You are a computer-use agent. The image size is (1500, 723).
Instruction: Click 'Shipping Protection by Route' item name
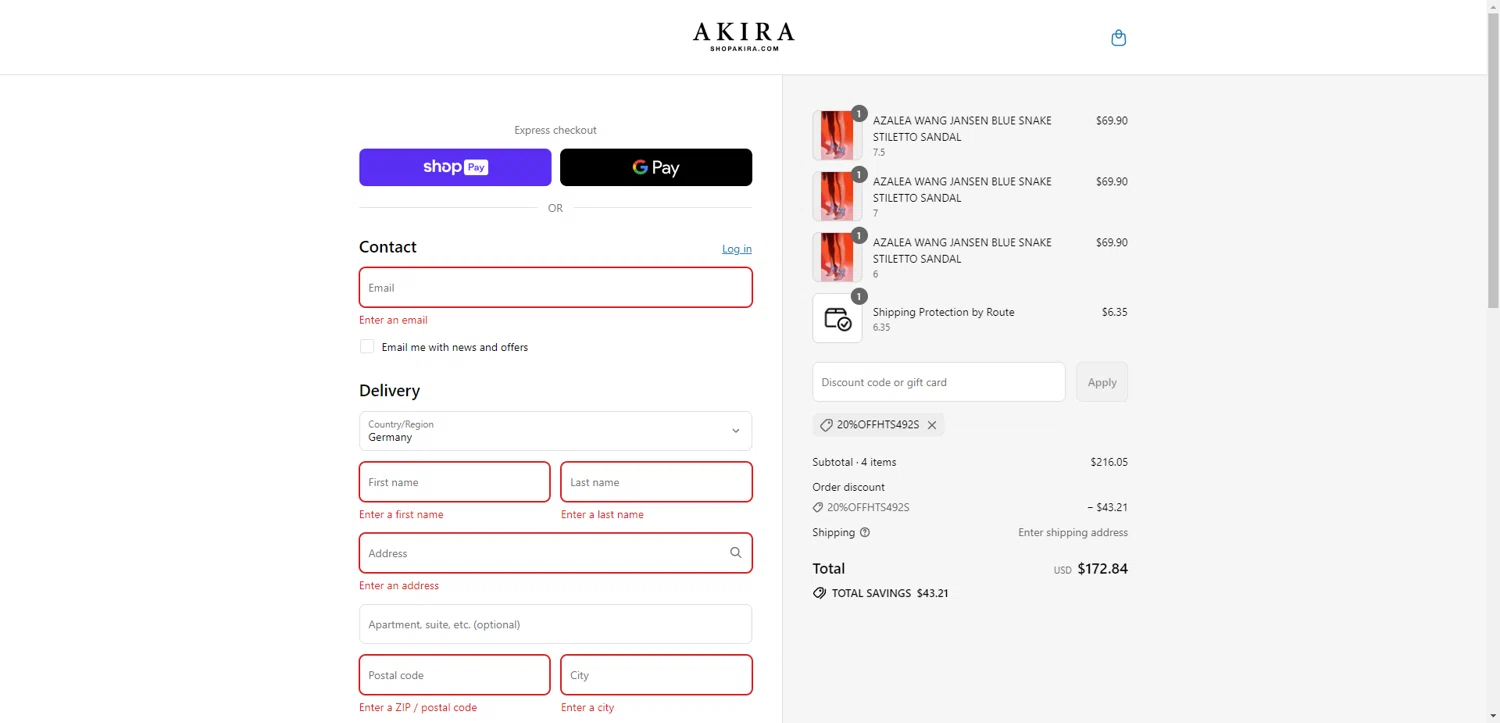tap(943, 312)
